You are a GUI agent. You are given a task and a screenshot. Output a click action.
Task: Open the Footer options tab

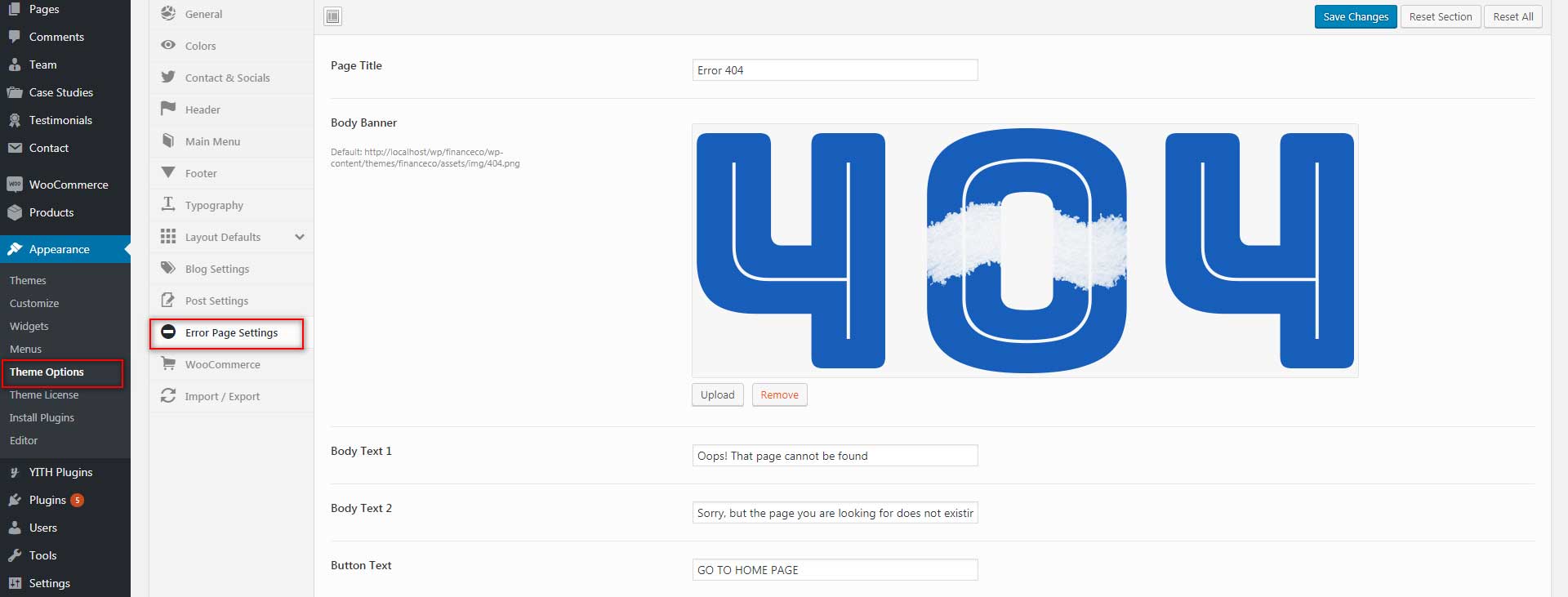point(231,173)
